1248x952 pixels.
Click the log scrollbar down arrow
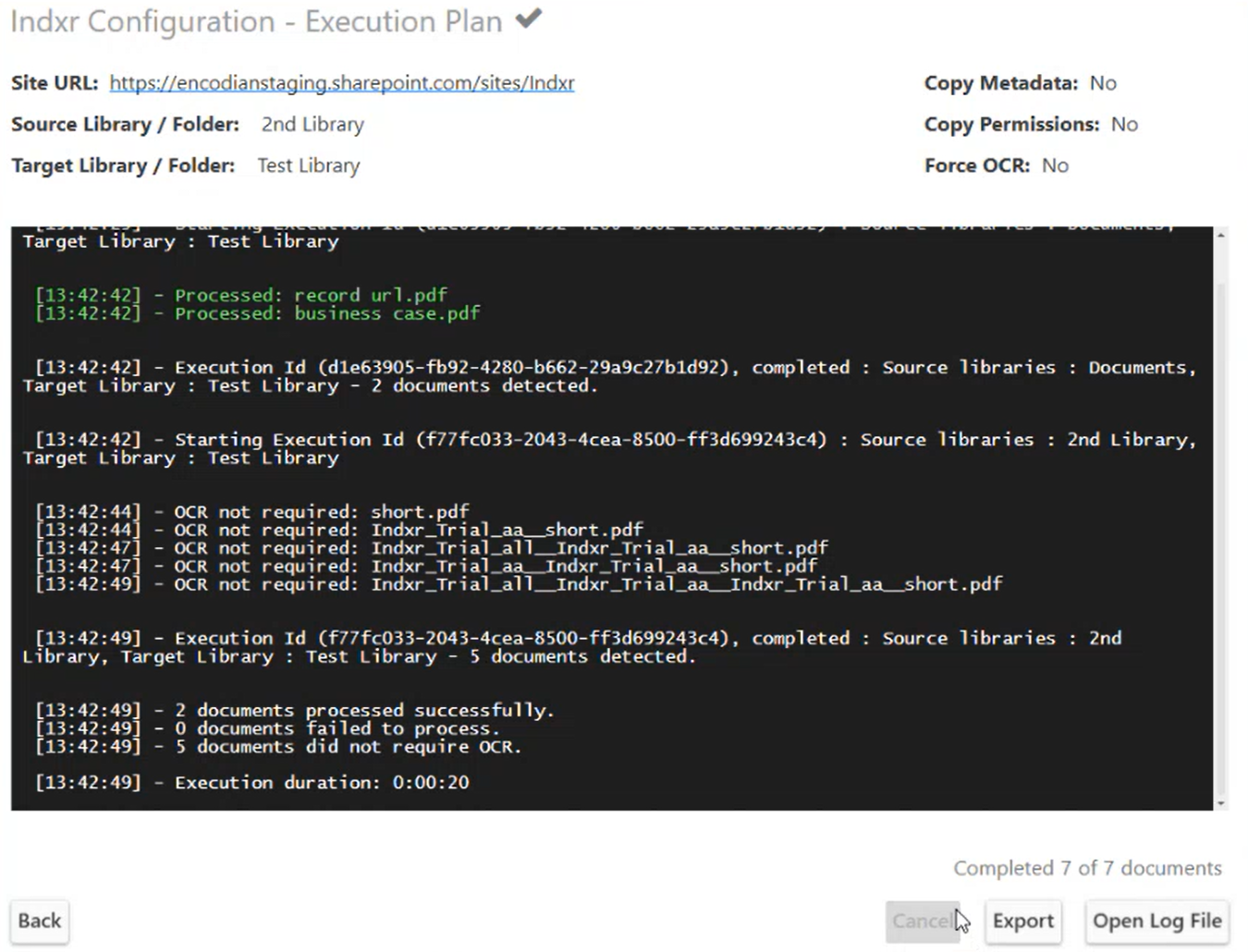coord(1221,802)
